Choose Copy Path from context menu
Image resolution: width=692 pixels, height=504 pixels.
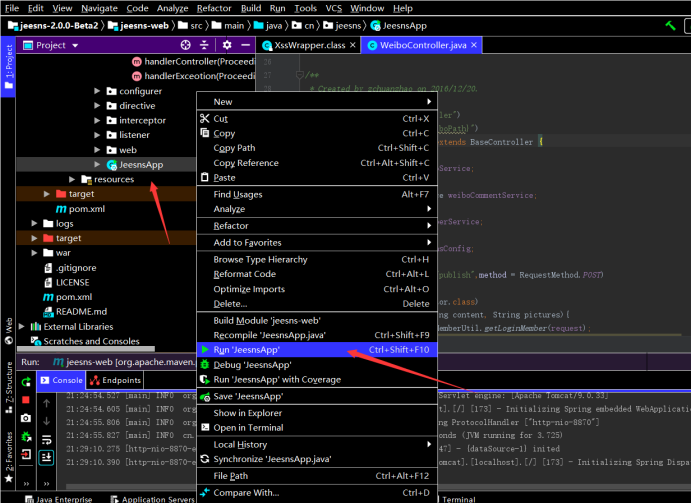click(317, 148)
